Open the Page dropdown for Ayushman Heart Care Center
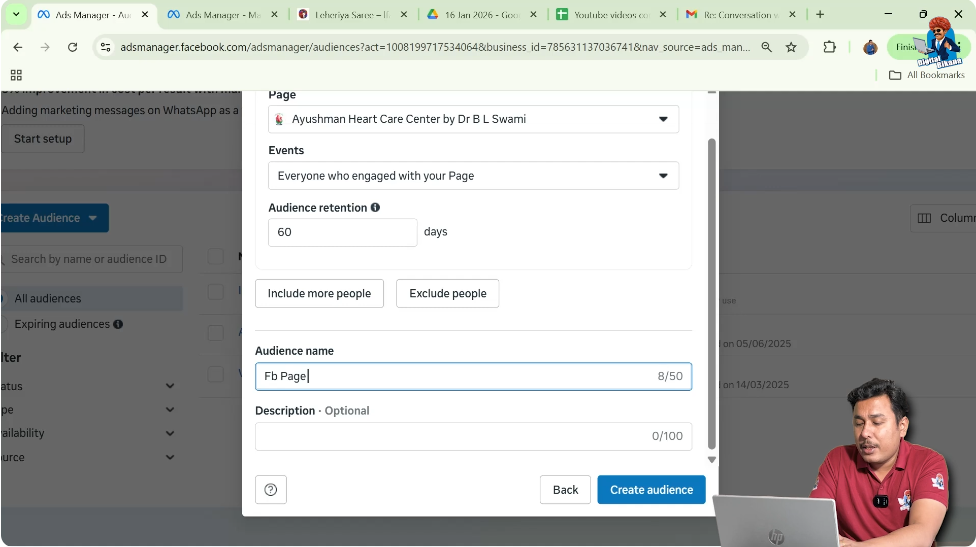The image size is (976, 547). [473, 119]
